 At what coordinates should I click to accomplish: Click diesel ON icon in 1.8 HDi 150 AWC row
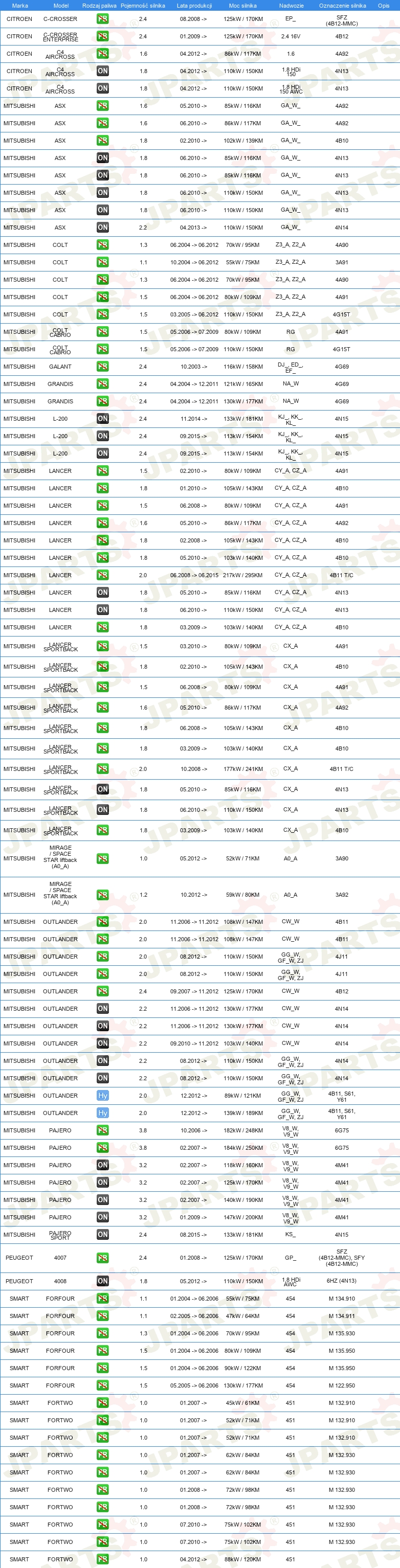[102, 88]
